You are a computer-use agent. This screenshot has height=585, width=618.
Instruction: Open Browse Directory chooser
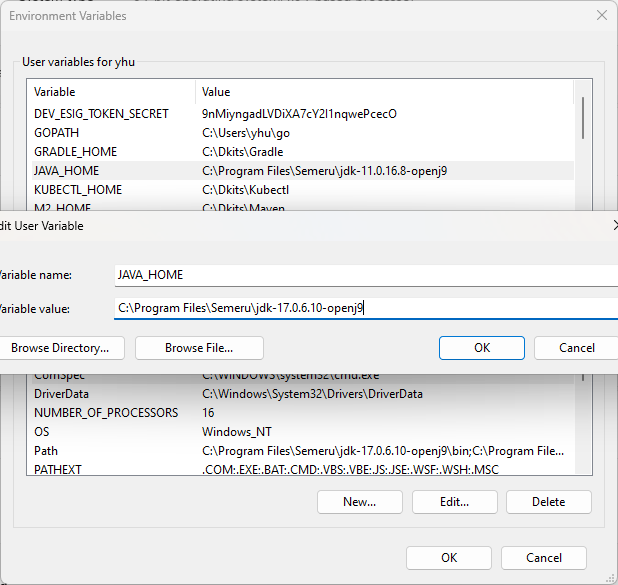coord(61,348)
